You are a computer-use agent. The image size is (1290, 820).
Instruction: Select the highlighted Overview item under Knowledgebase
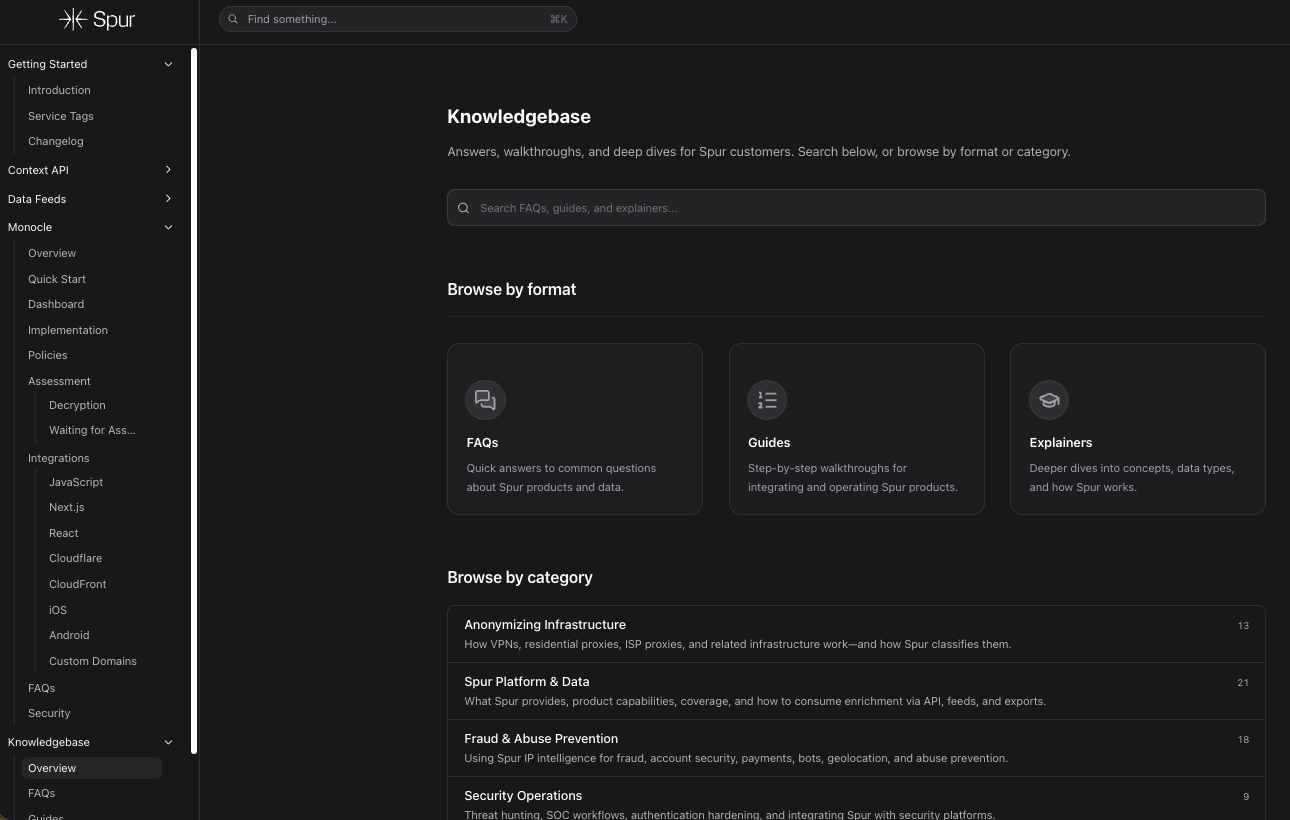point(92,768)
